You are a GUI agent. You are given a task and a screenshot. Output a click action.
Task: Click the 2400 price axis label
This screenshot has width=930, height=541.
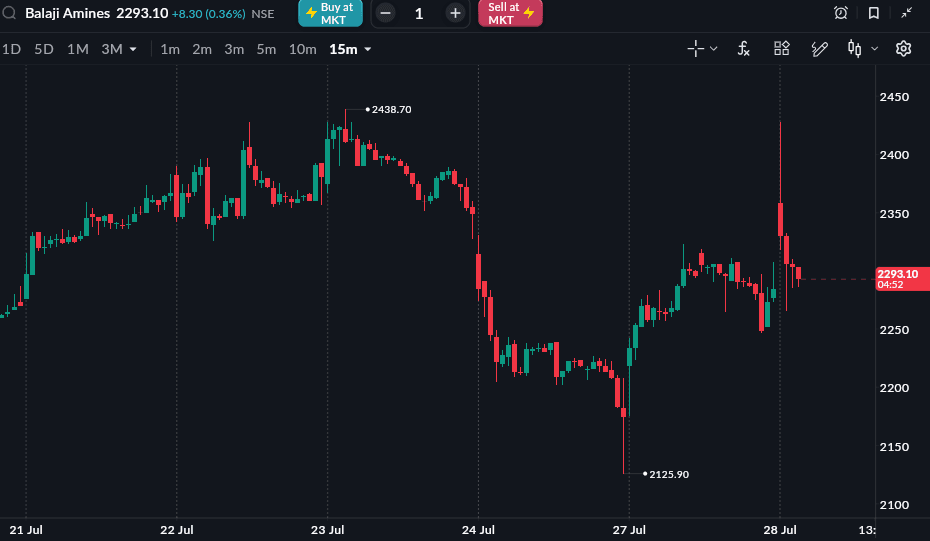[x=894, y=155]
